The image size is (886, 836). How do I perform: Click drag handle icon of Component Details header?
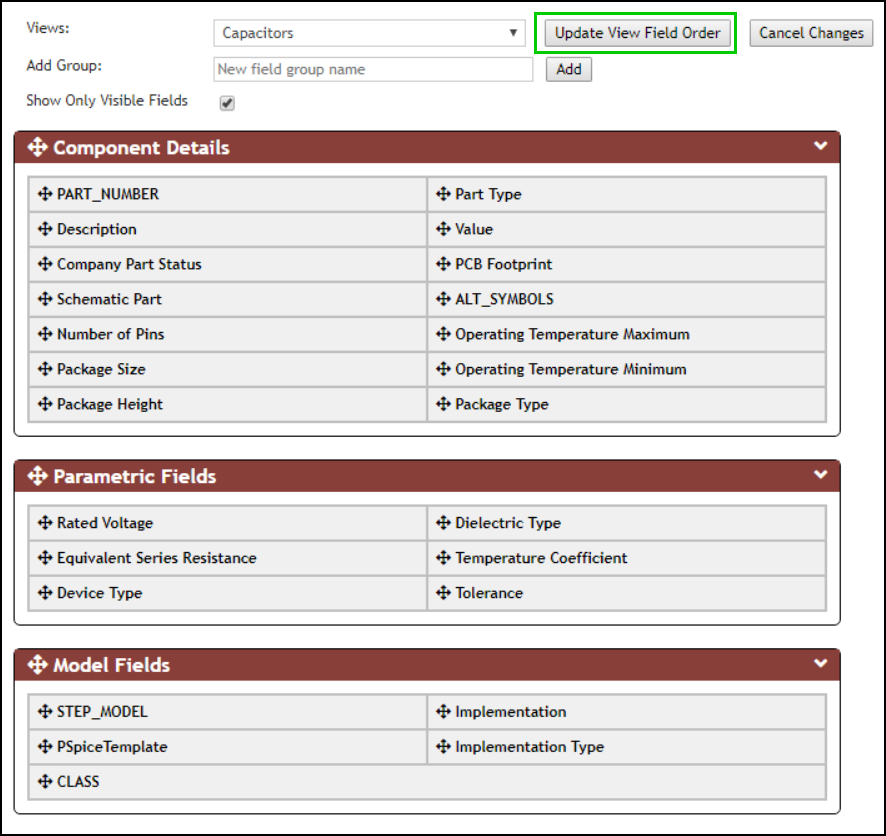coord(37,148)
